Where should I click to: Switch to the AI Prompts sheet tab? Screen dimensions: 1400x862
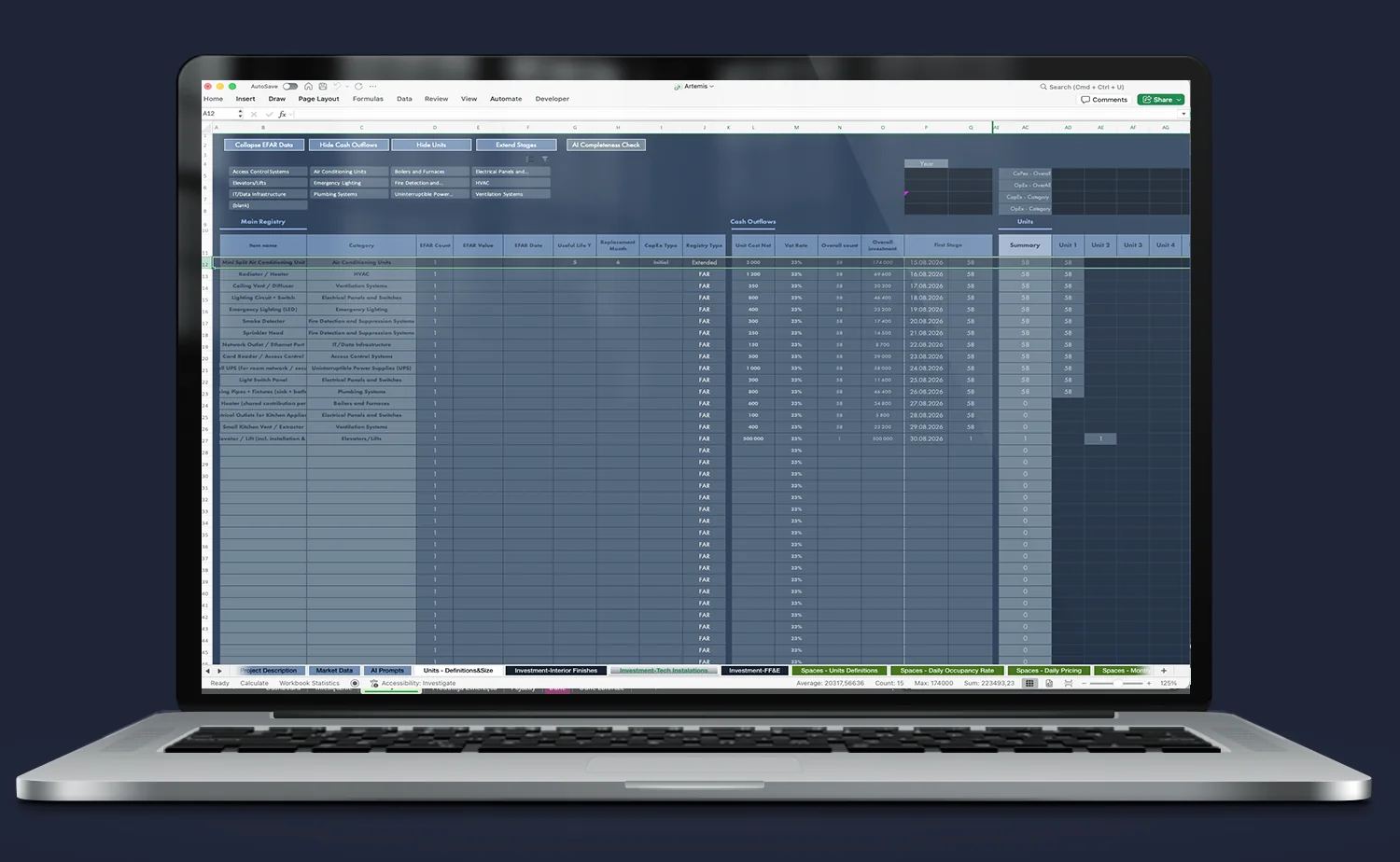tap(387, 671)
